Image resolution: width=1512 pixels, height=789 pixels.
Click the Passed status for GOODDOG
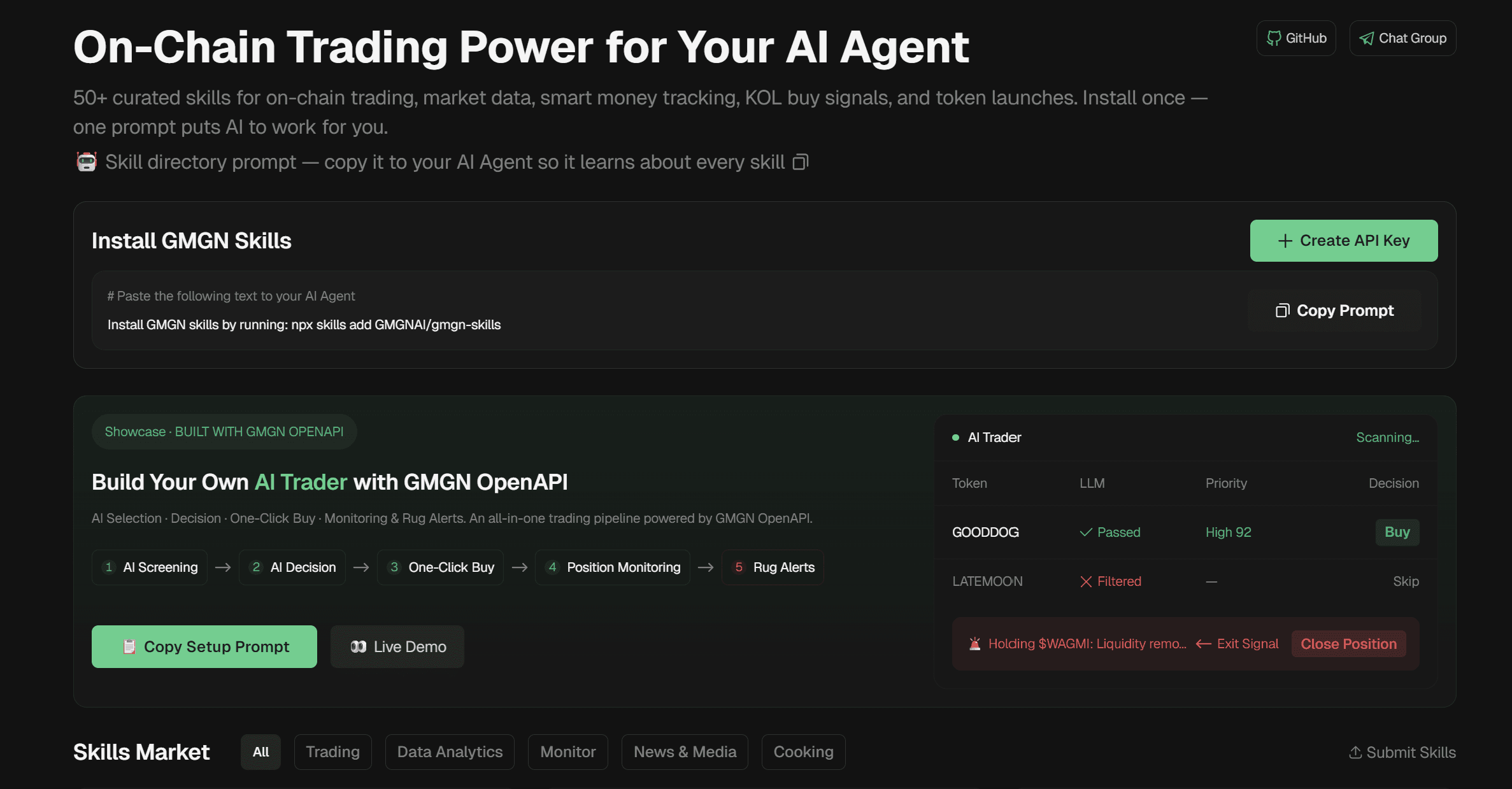coord(1110,532)
